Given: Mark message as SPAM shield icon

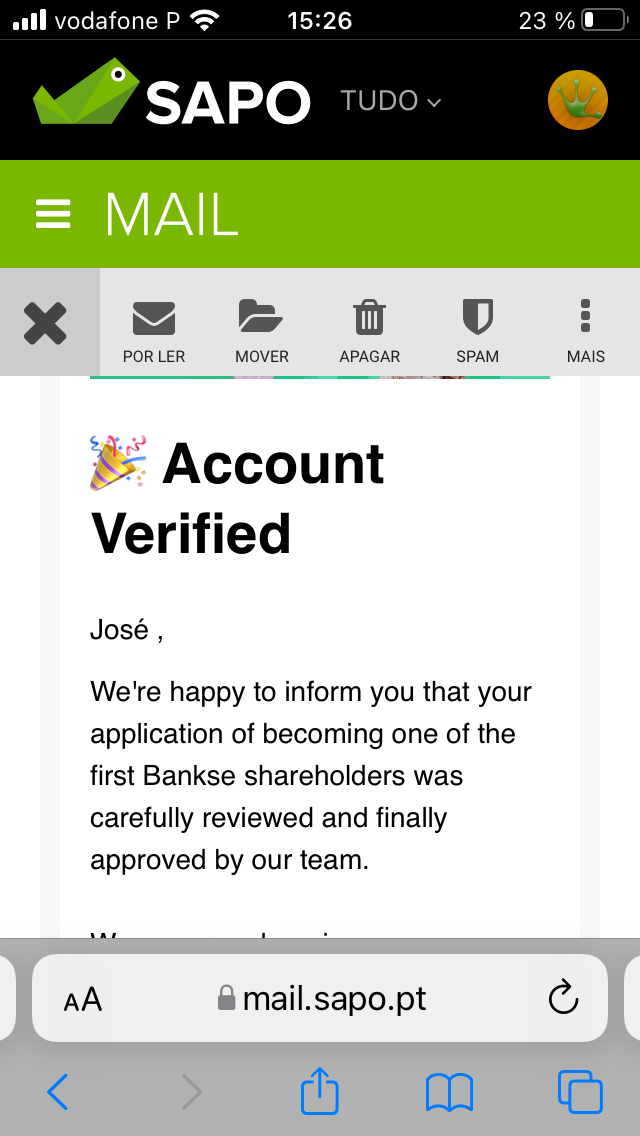Looking at the screenshot, I should [x=477, y=331].
